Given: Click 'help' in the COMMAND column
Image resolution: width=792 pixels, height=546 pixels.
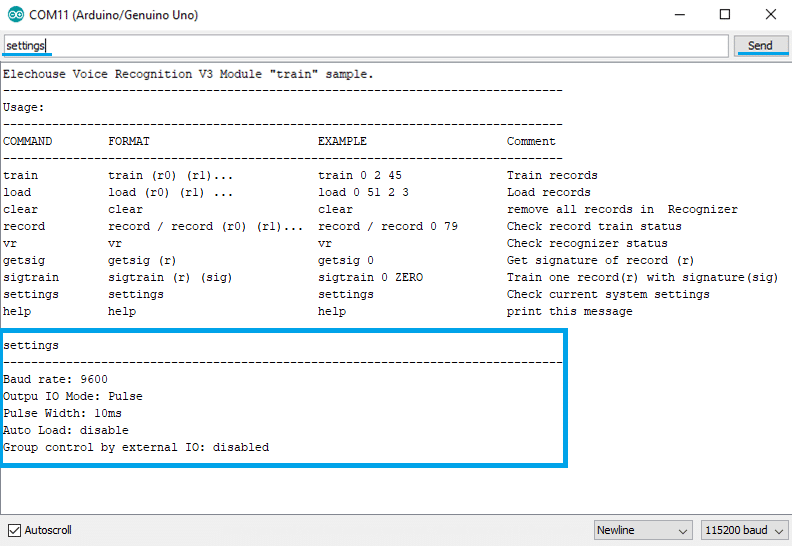Looking at the screenshot, I should click(17, 312).
